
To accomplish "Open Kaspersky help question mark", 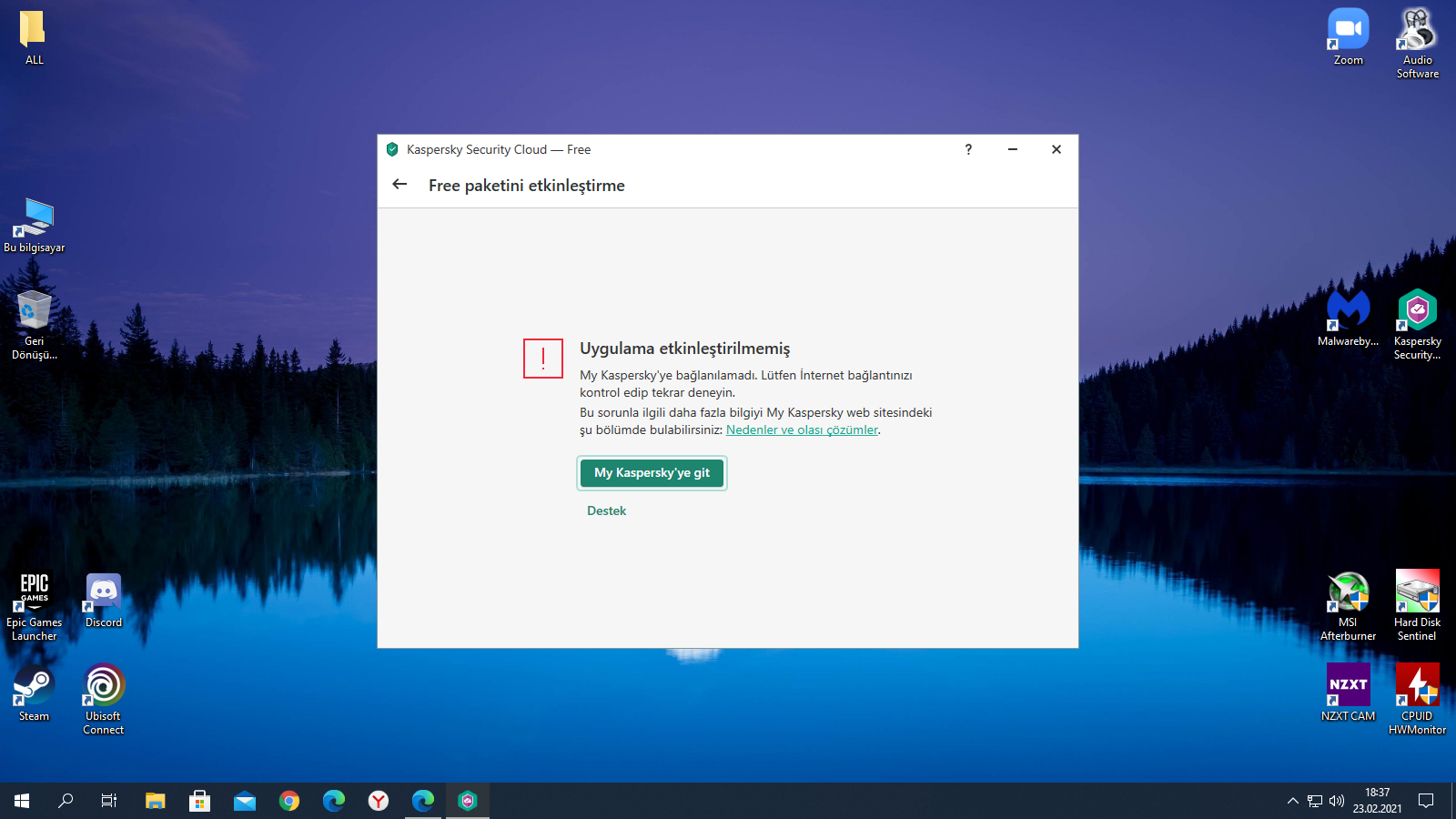I will pos(968,149).
